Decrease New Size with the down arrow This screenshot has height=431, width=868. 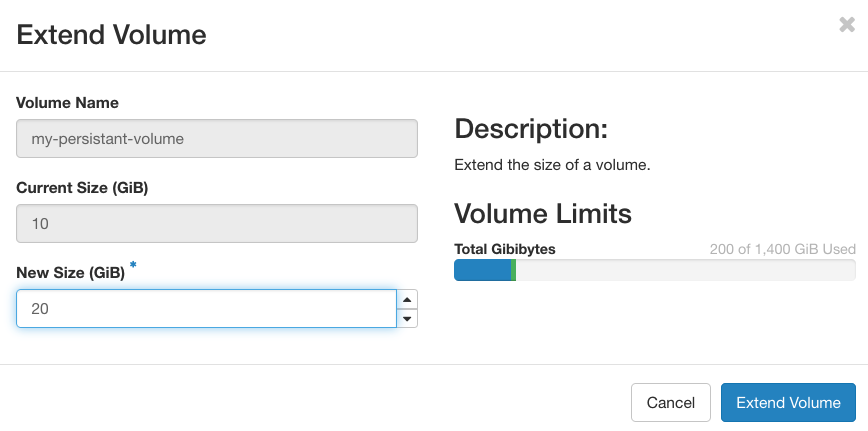(407, 319)
